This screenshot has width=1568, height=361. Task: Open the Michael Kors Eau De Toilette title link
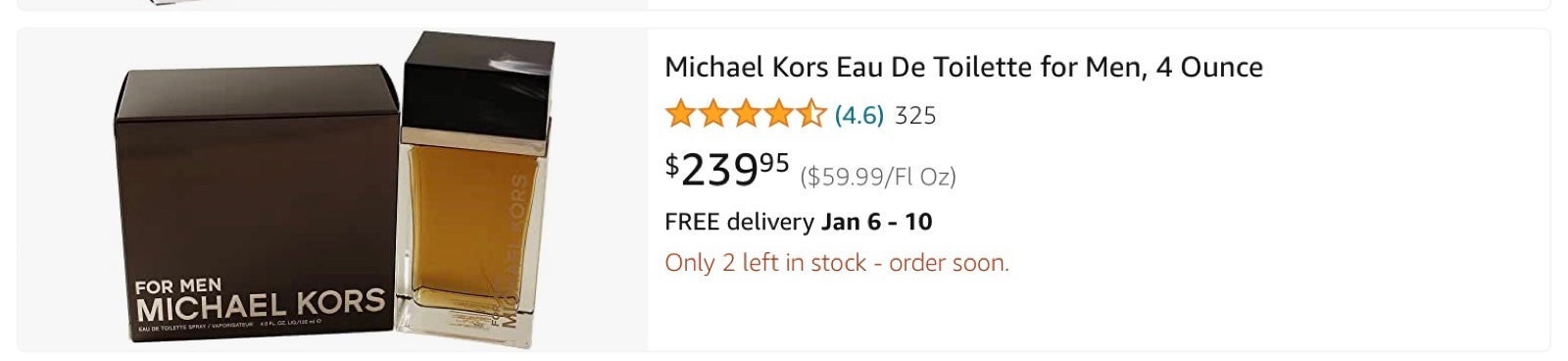click(x=963, y=67)
